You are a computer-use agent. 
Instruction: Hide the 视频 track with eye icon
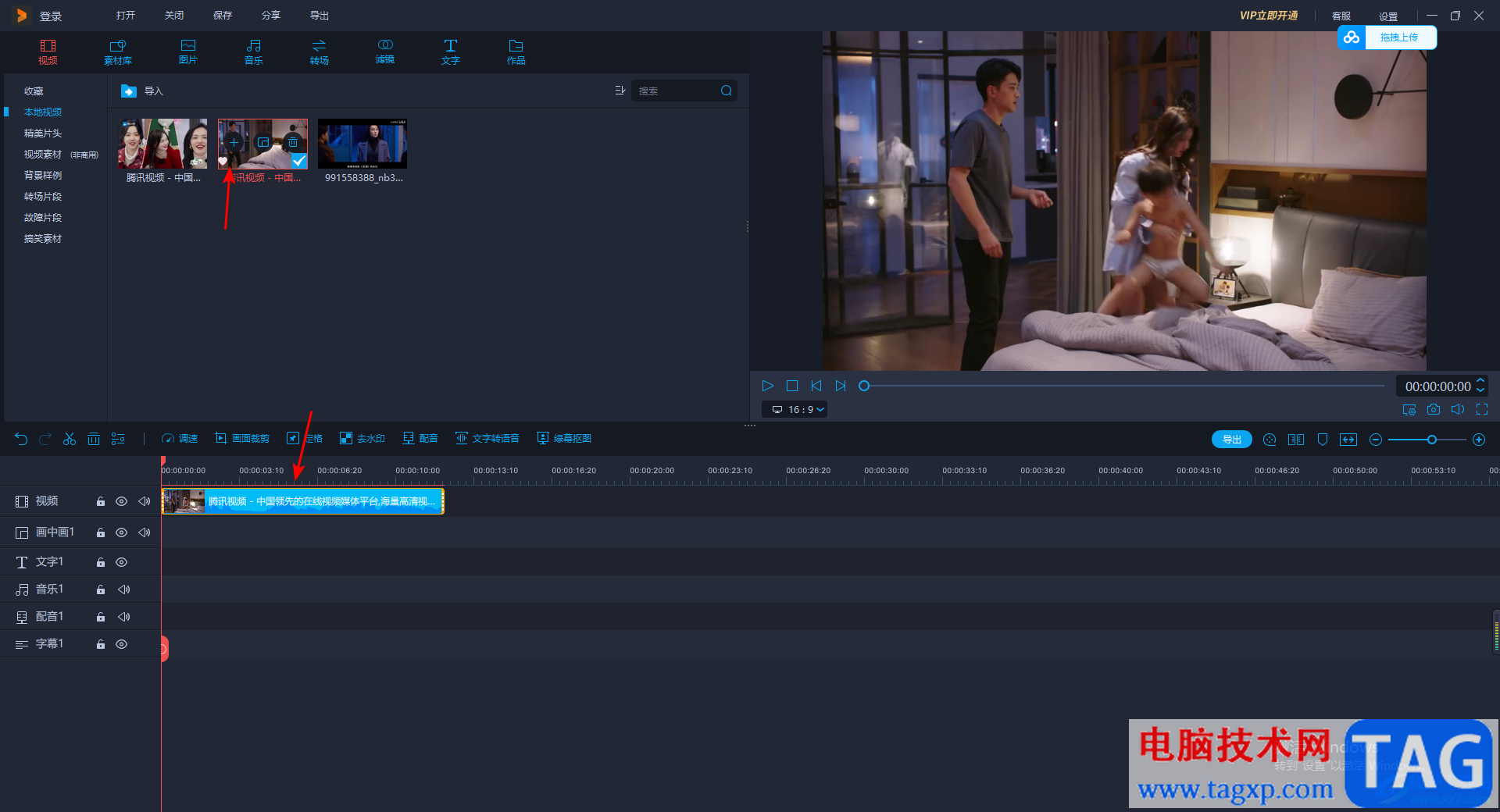[121, 501]
